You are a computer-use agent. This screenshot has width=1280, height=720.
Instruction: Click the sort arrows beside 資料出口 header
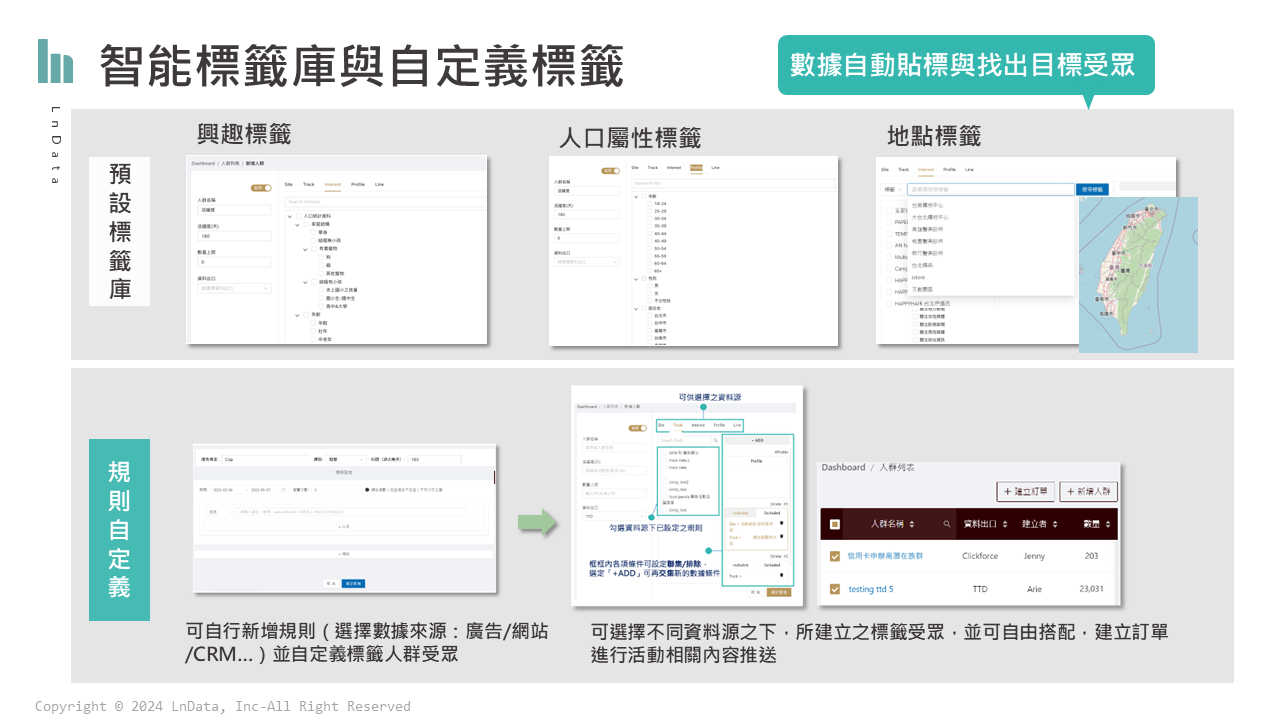click(1003, 524)
